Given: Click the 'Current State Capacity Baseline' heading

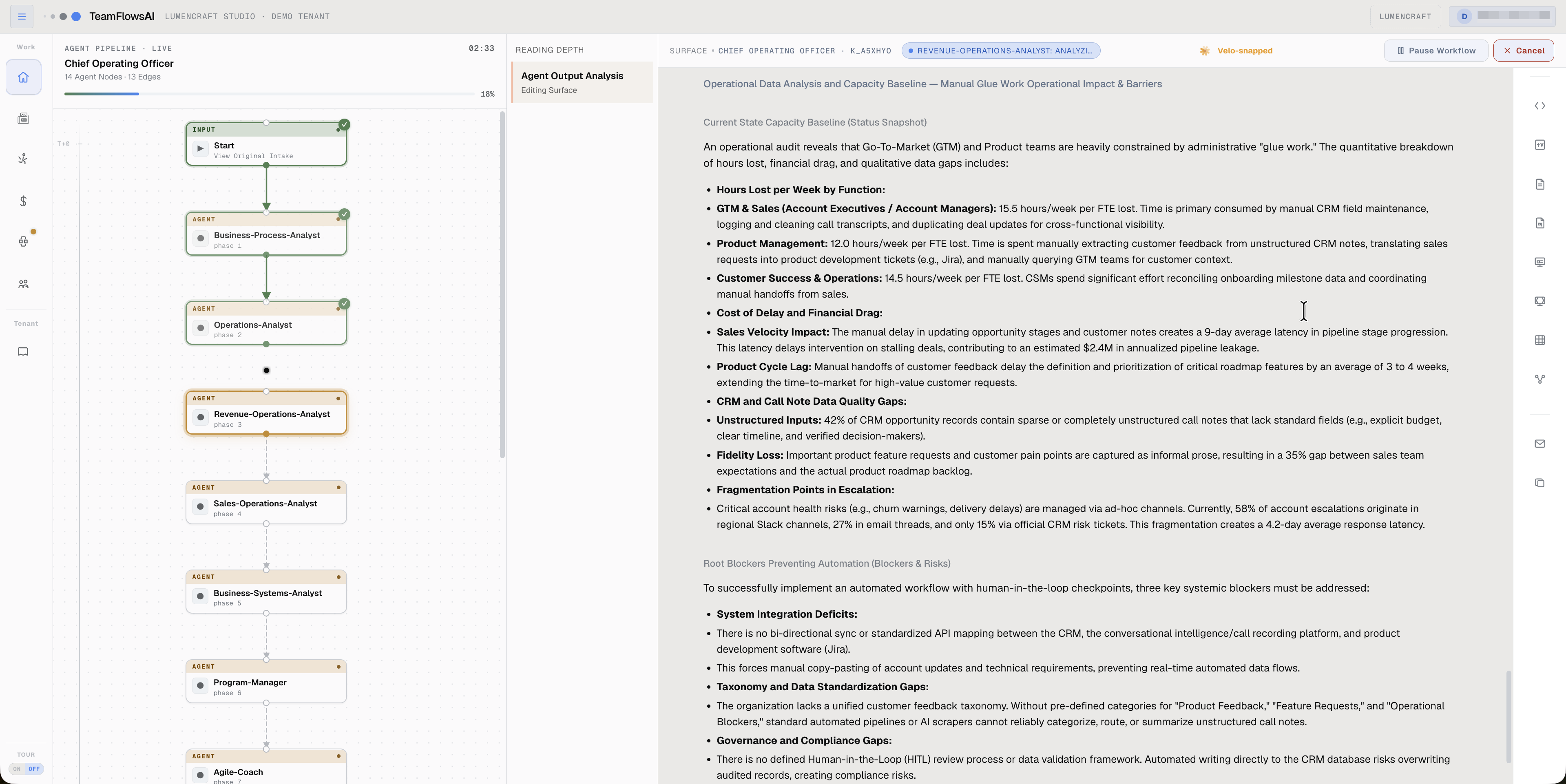Looking at the screenshot, I should (x=815, y=122).
